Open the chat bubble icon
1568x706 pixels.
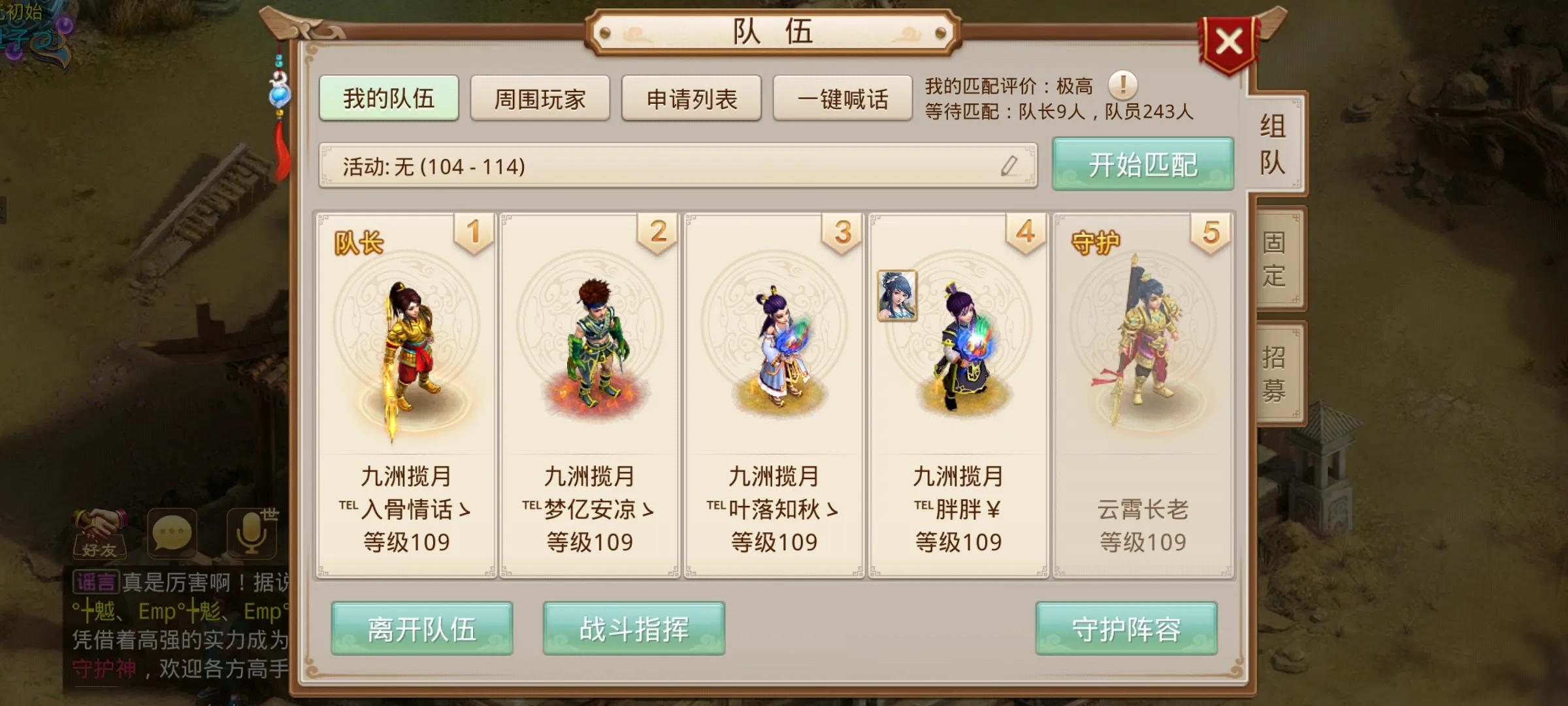pyautogui.click(x=171, y=533)
